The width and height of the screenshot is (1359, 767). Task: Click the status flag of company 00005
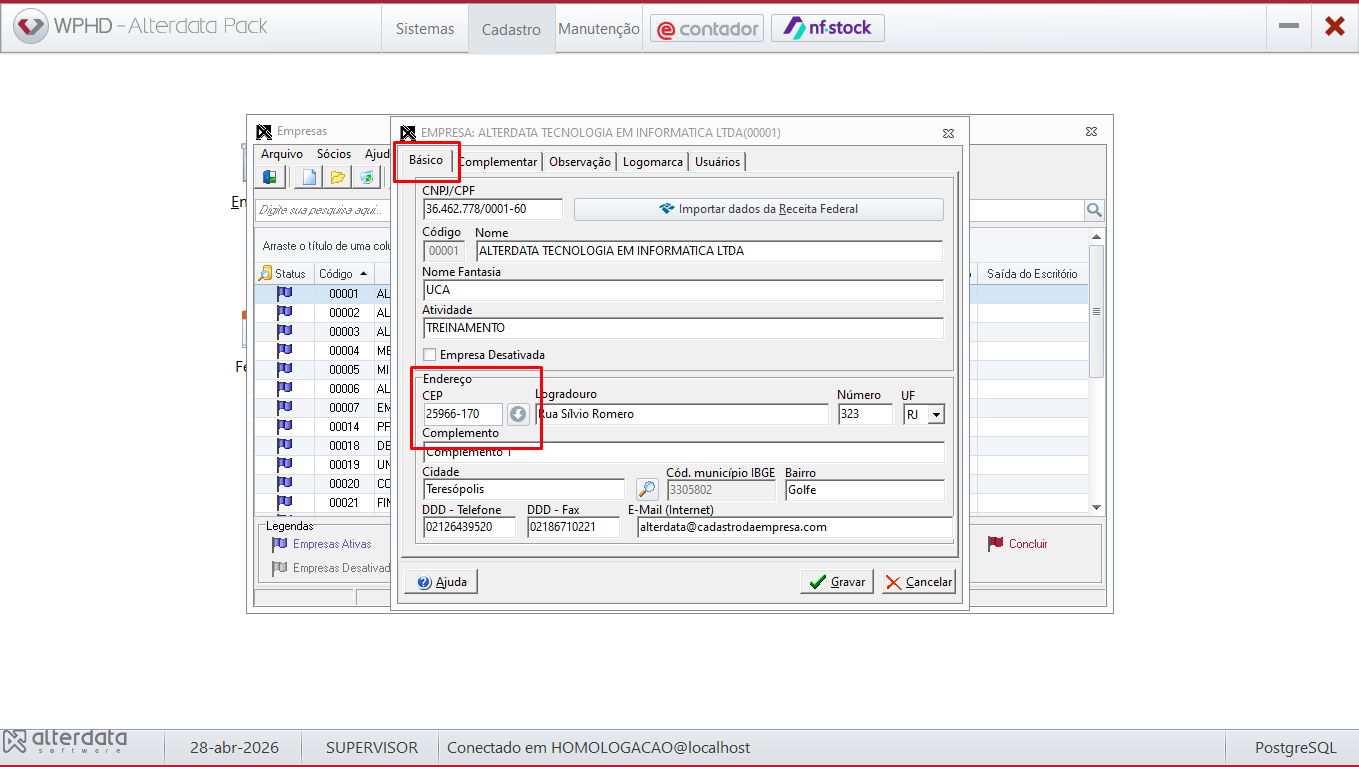(x=285, y=370)
